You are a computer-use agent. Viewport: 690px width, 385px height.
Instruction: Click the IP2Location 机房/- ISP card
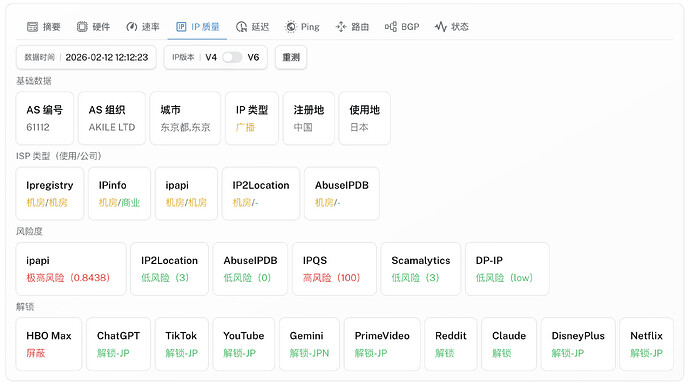pos(261,194)
